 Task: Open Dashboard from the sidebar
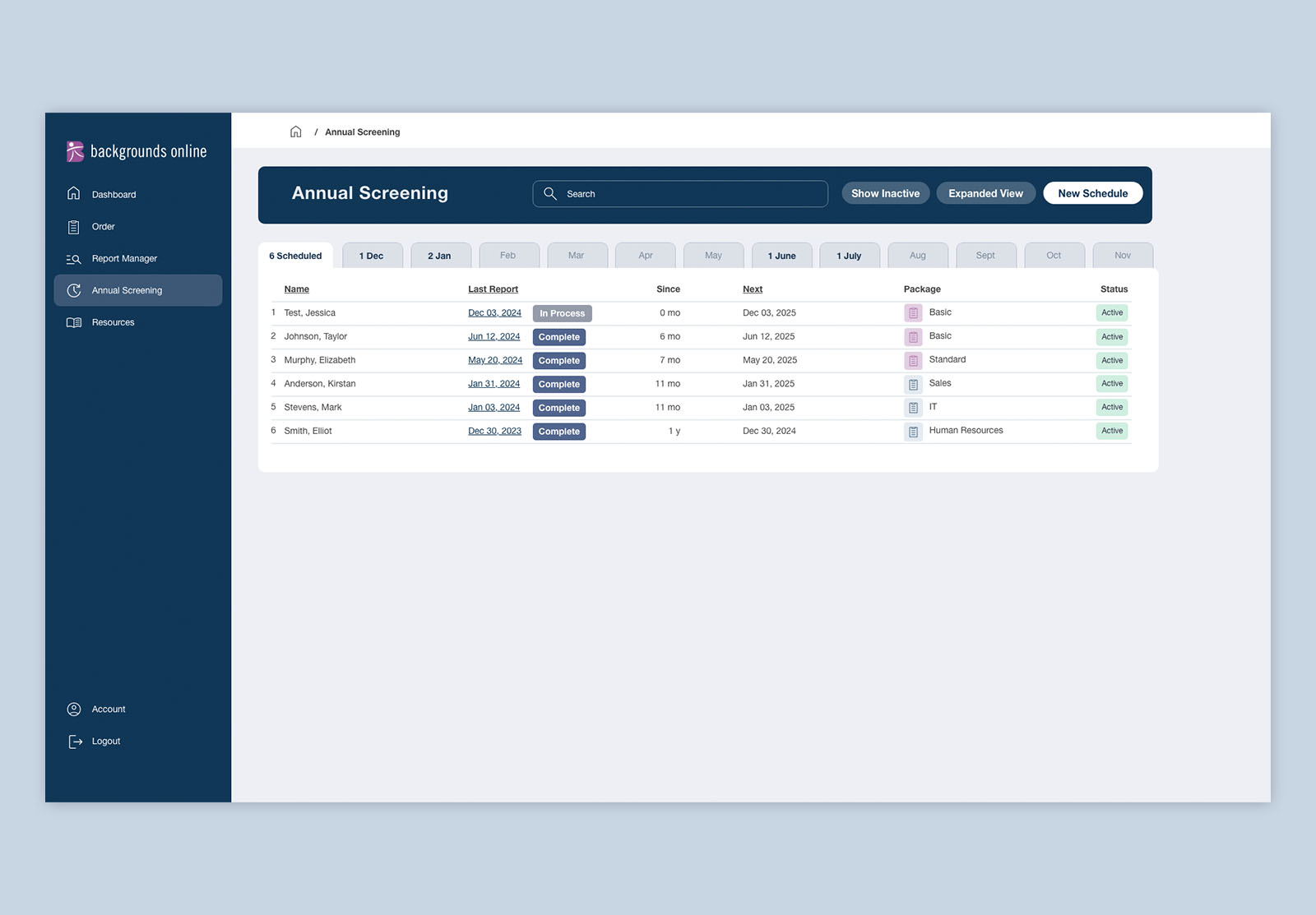[x=114, y=195]
